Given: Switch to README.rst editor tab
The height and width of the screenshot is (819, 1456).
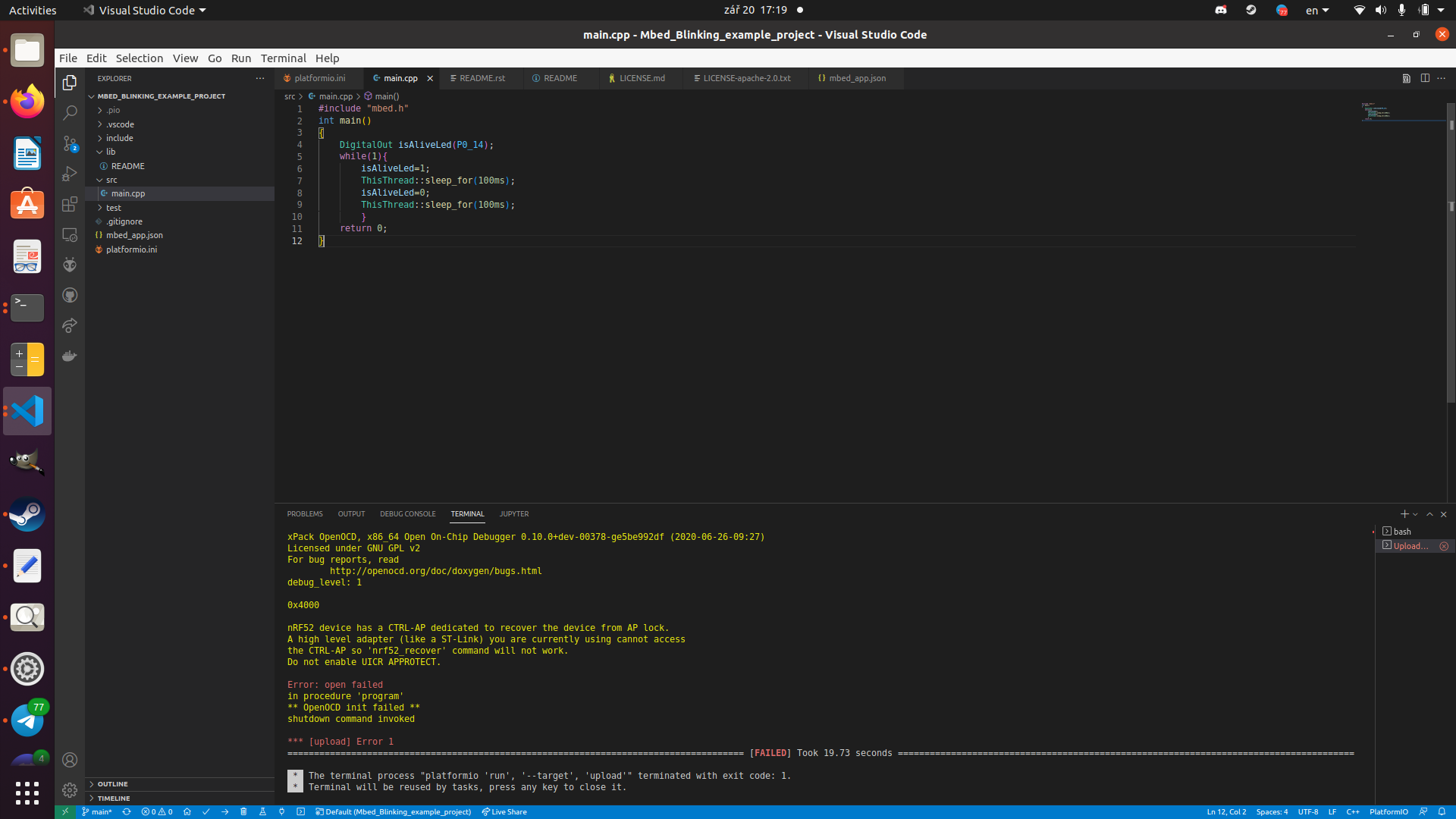Looking at the screenshot, I should (x=482, y=78).
